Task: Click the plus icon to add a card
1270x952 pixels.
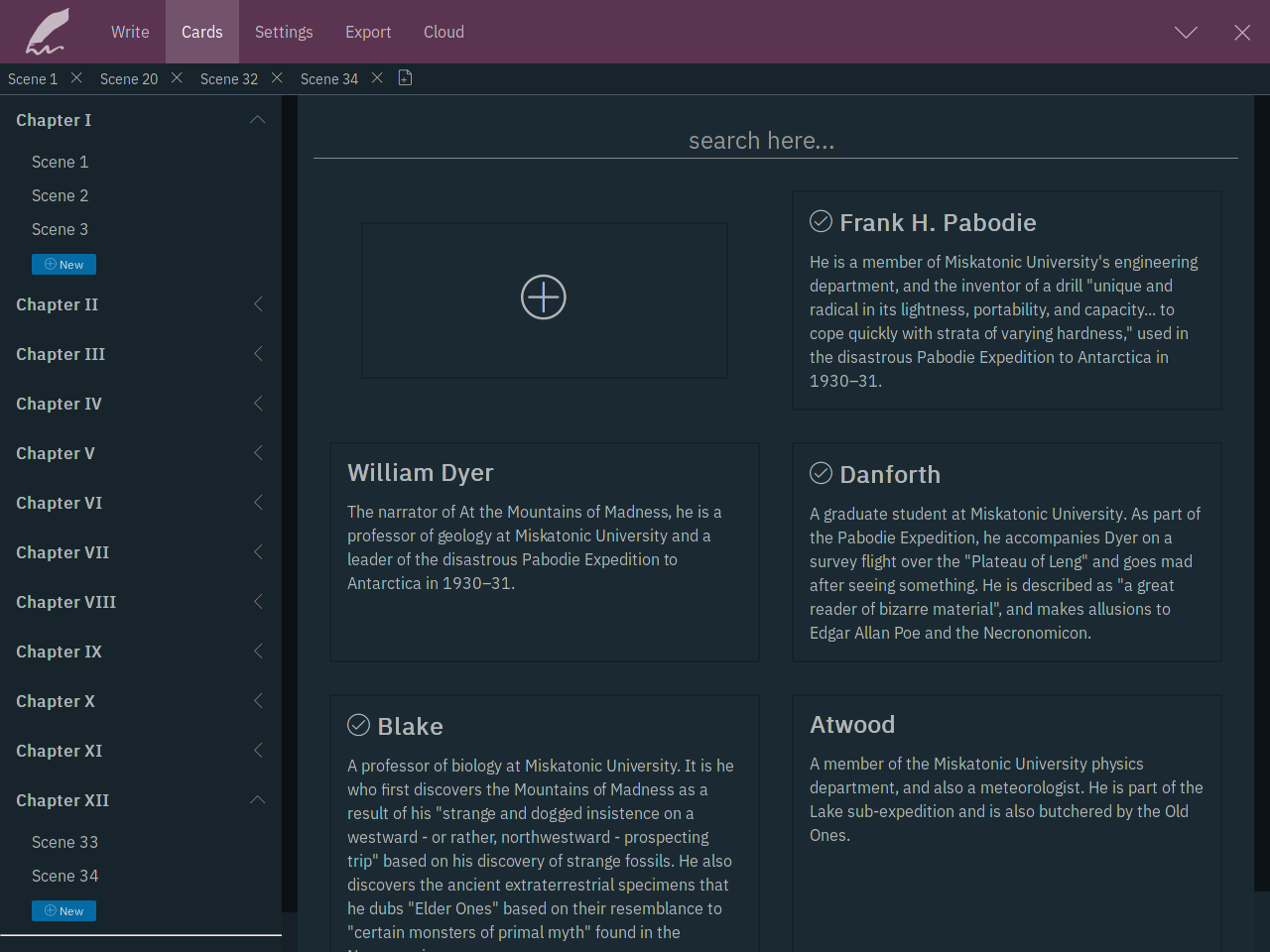Action: click(544, 297)
